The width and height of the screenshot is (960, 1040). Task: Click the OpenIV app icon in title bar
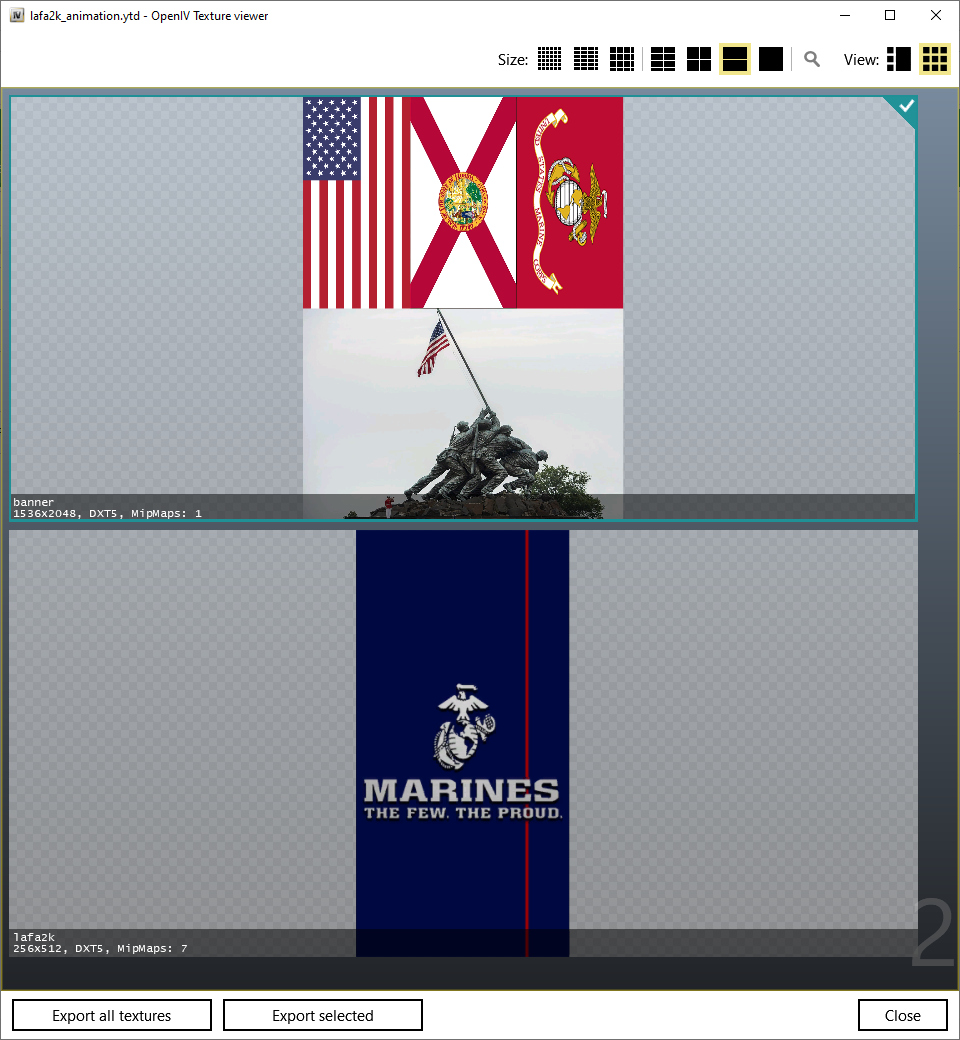pos(17,15)
